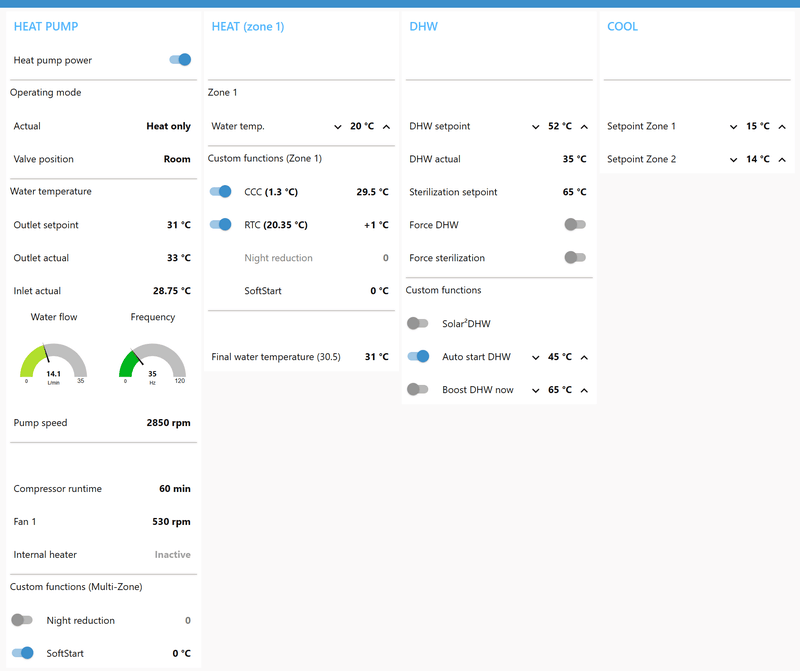Click the final water temperature '31 °C' value

tap(377, 357)
